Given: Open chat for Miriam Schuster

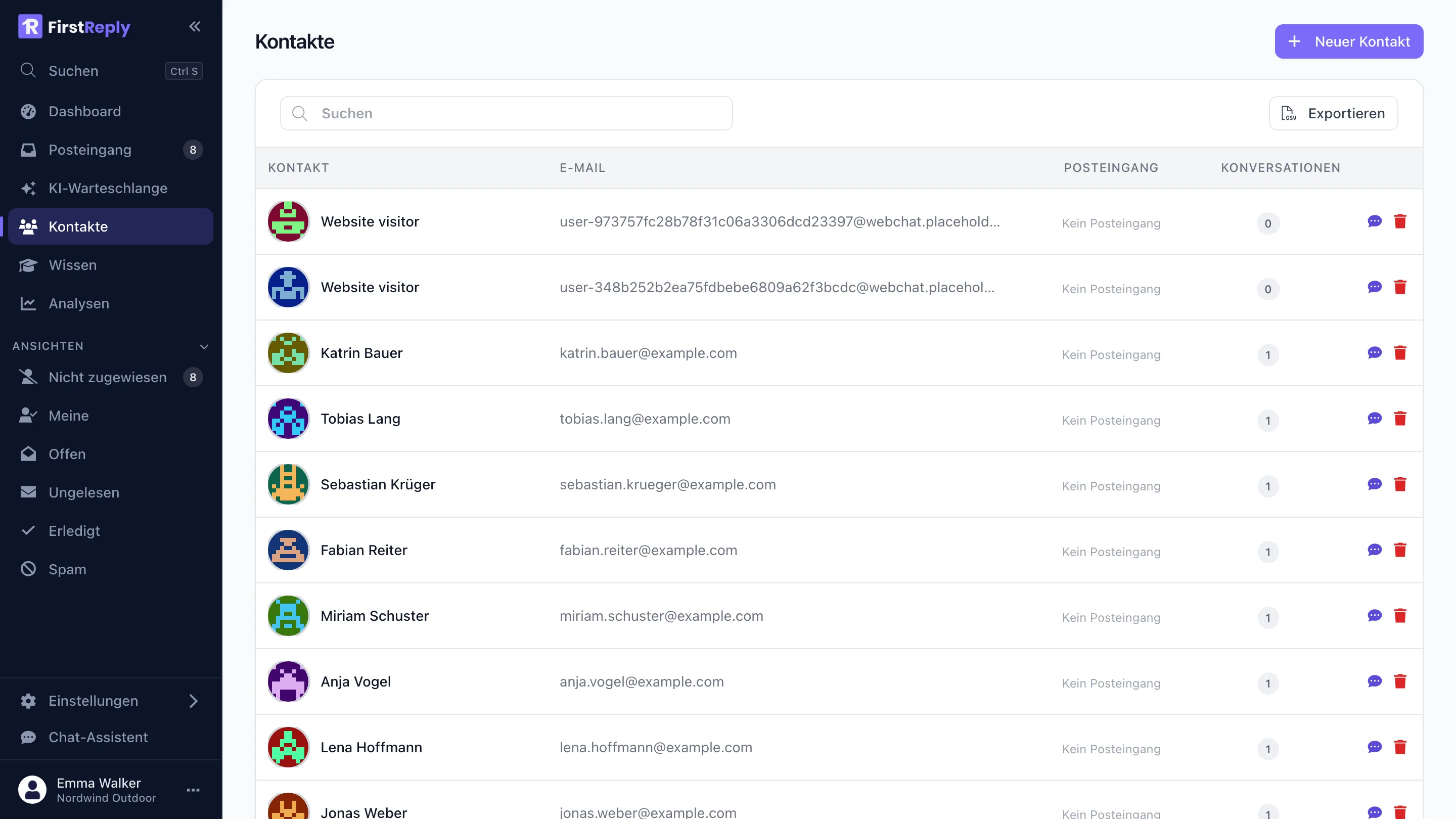Looking at the screenshot, I should coord(1375,616).
